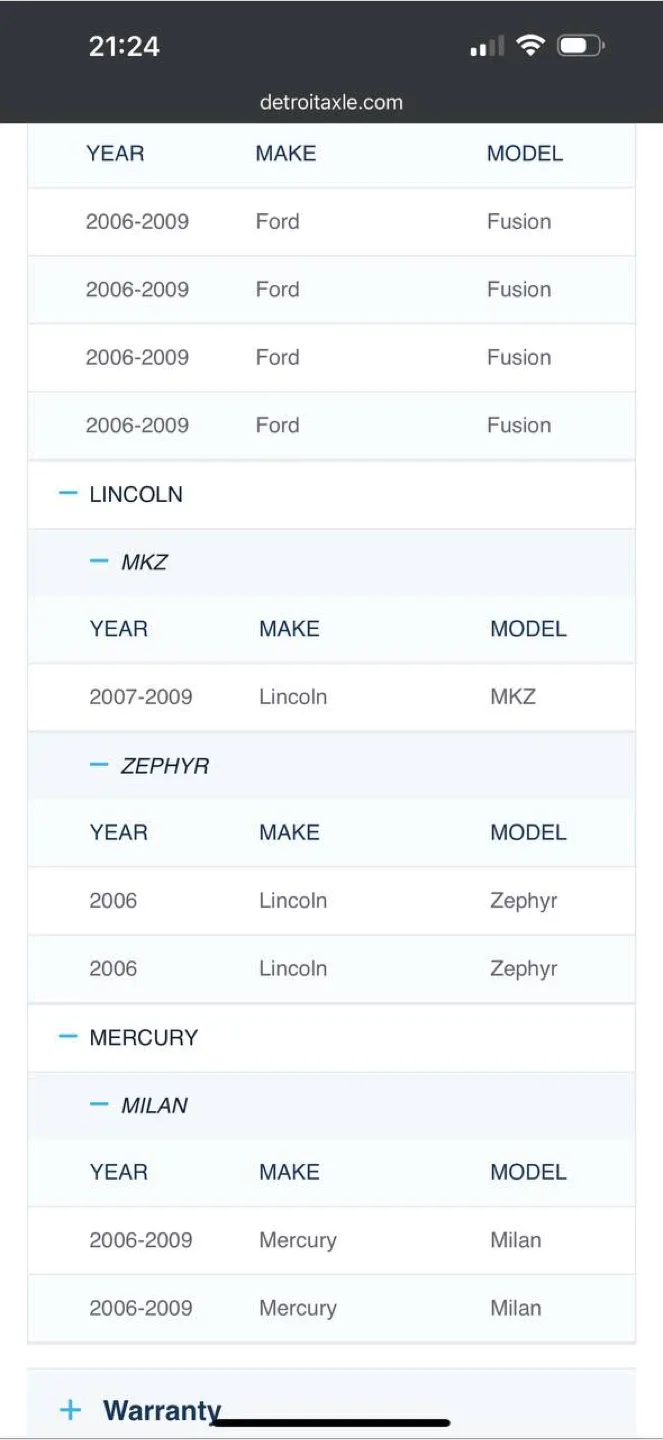
Task: Select the 2007-2009 Lincoln MKZ row
Action: (331, 697)
